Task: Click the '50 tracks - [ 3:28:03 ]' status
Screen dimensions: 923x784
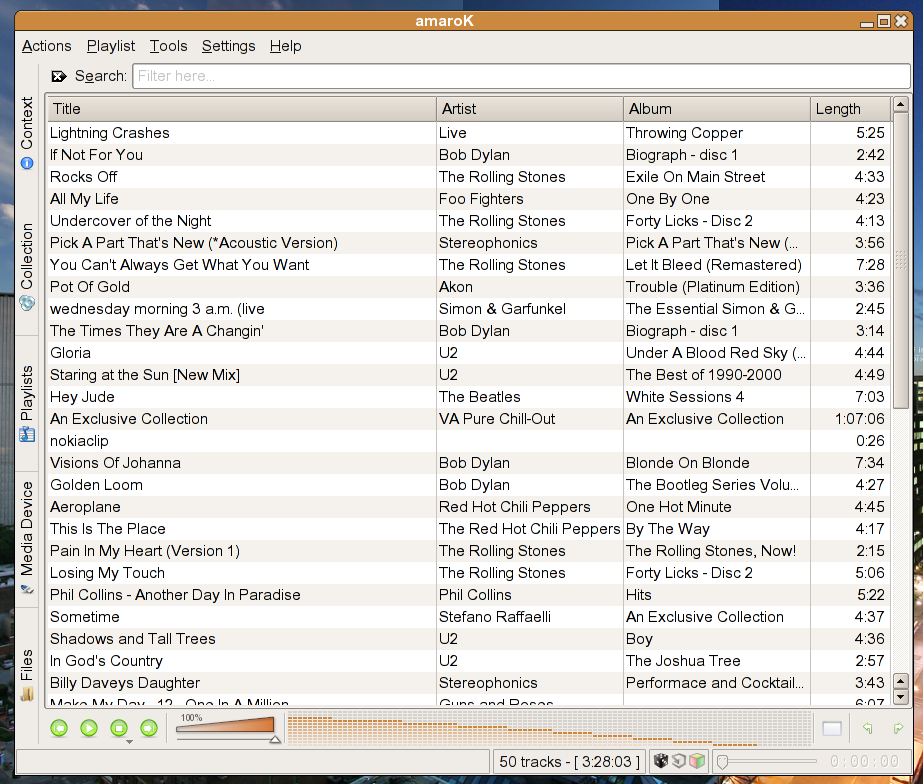Action: pos(569,762)
